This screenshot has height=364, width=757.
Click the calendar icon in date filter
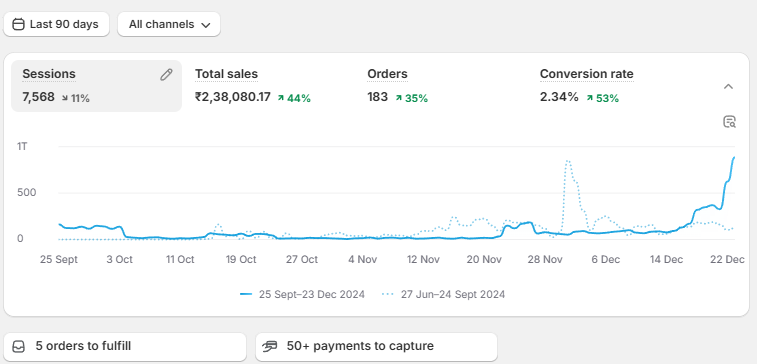(18, 24)
